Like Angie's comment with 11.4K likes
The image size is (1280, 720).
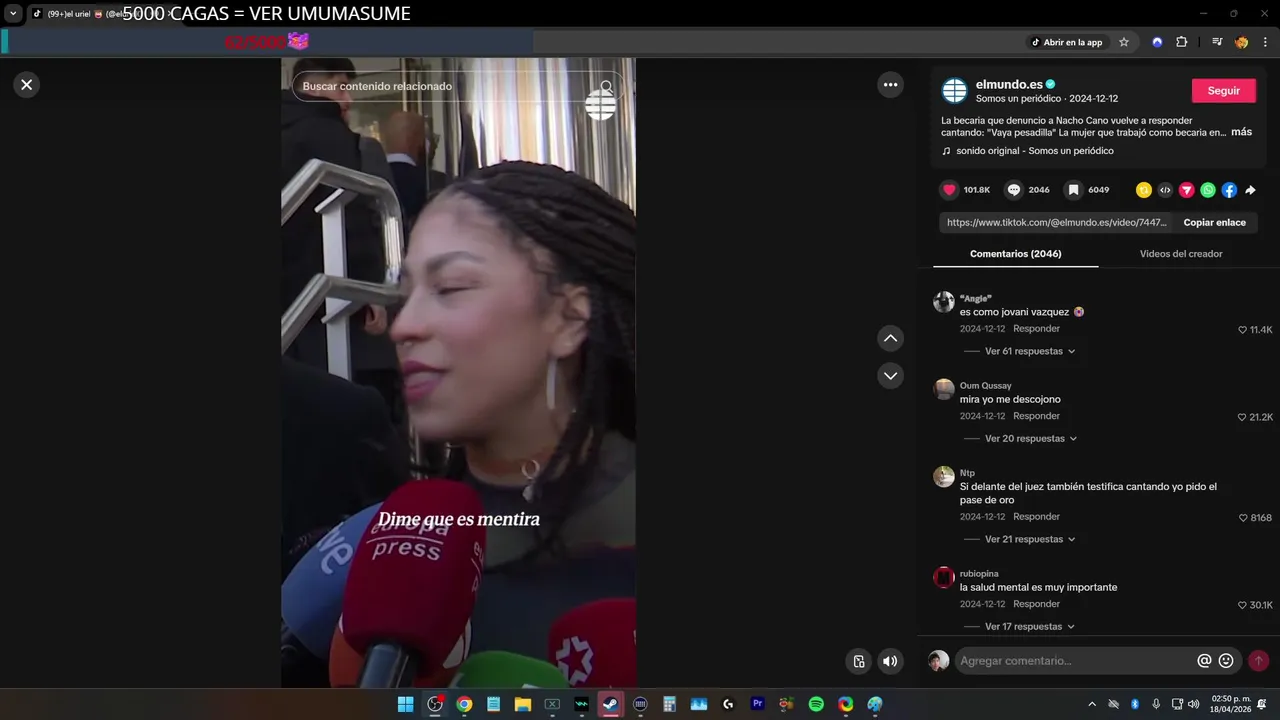[x=1243, y=330]
